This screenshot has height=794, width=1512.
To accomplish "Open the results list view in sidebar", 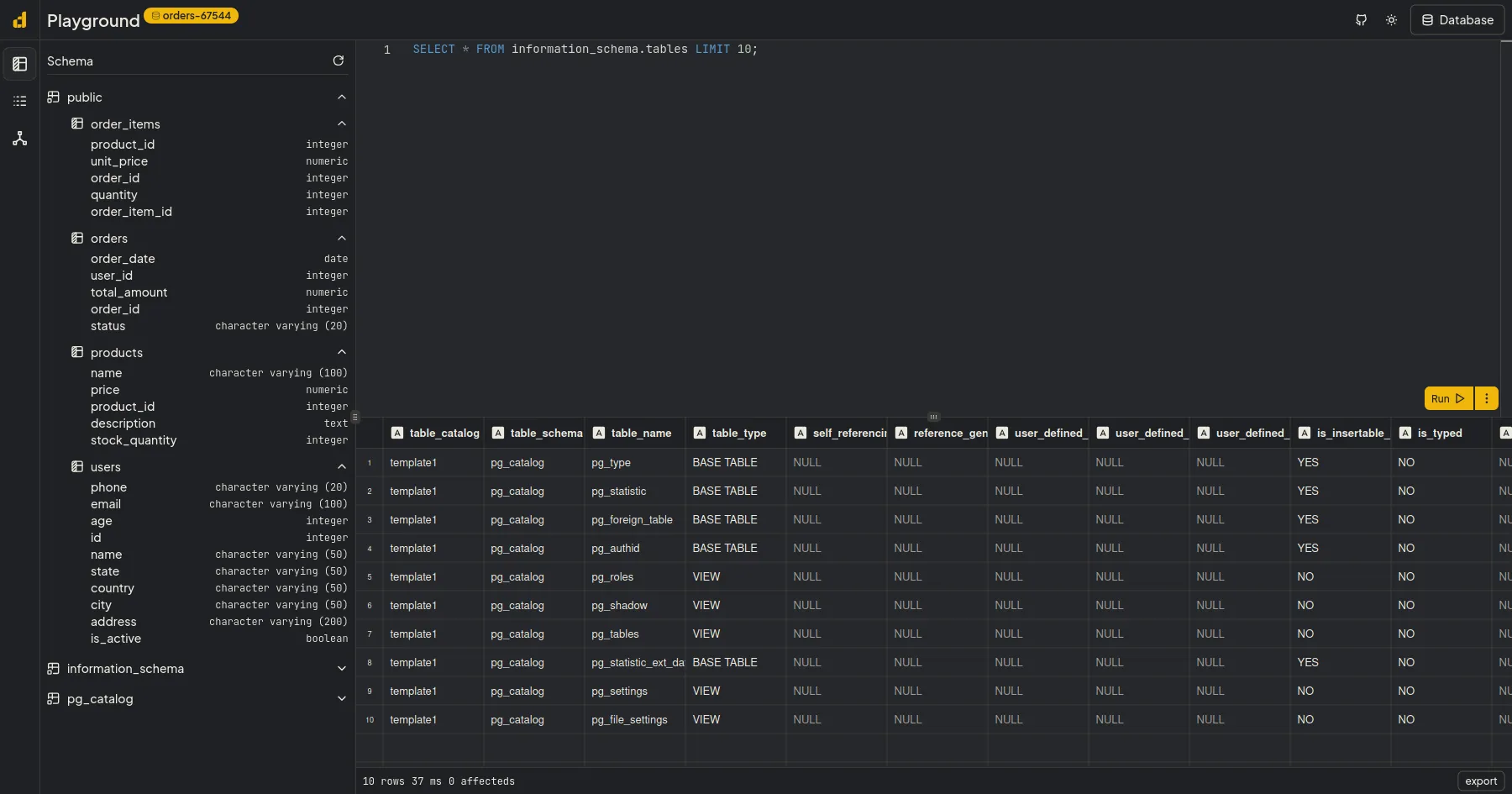I will [x=19, y=101].
